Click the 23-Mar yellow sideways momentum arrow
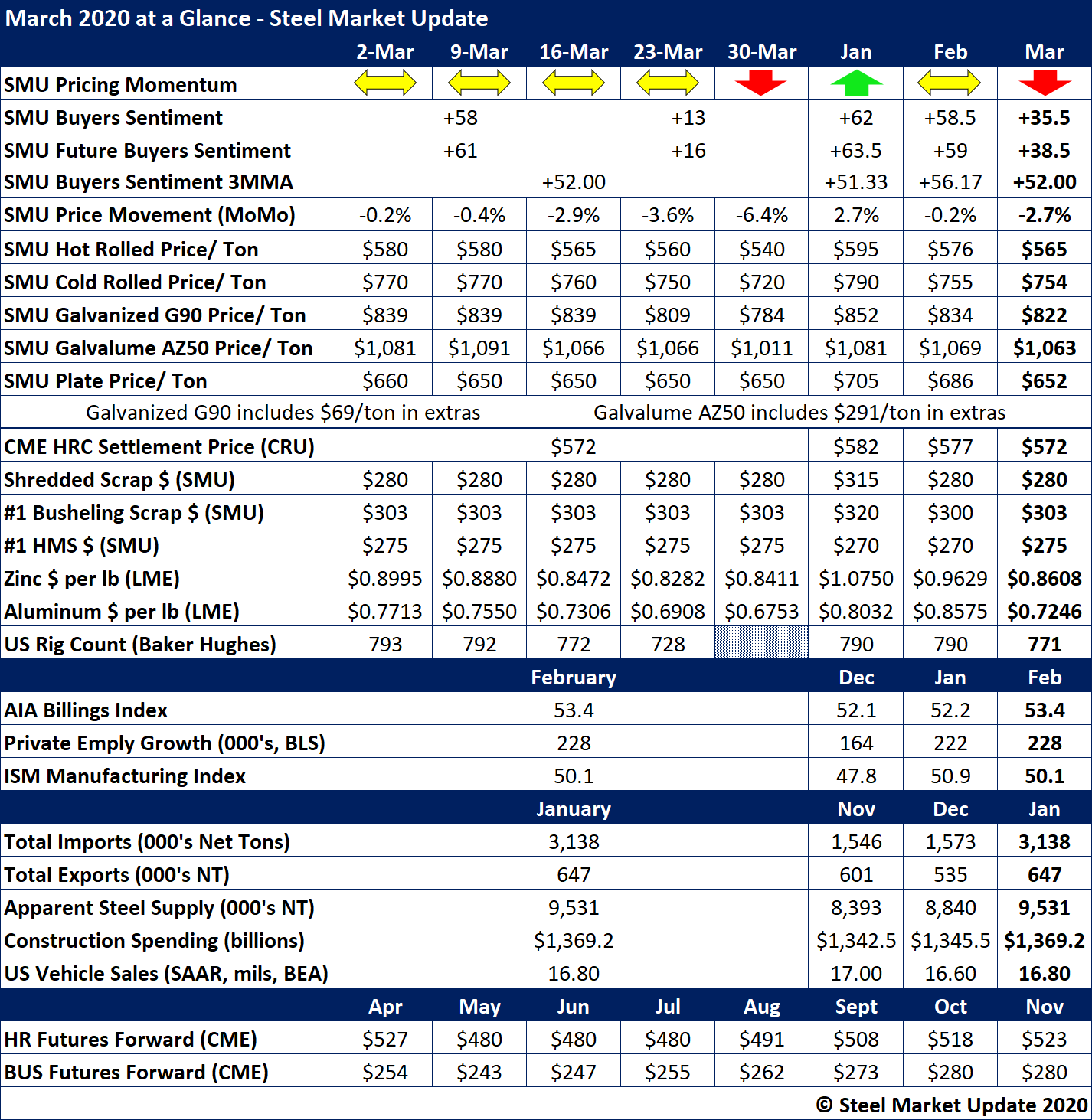1092x1120 pixels. click(667, 83)
